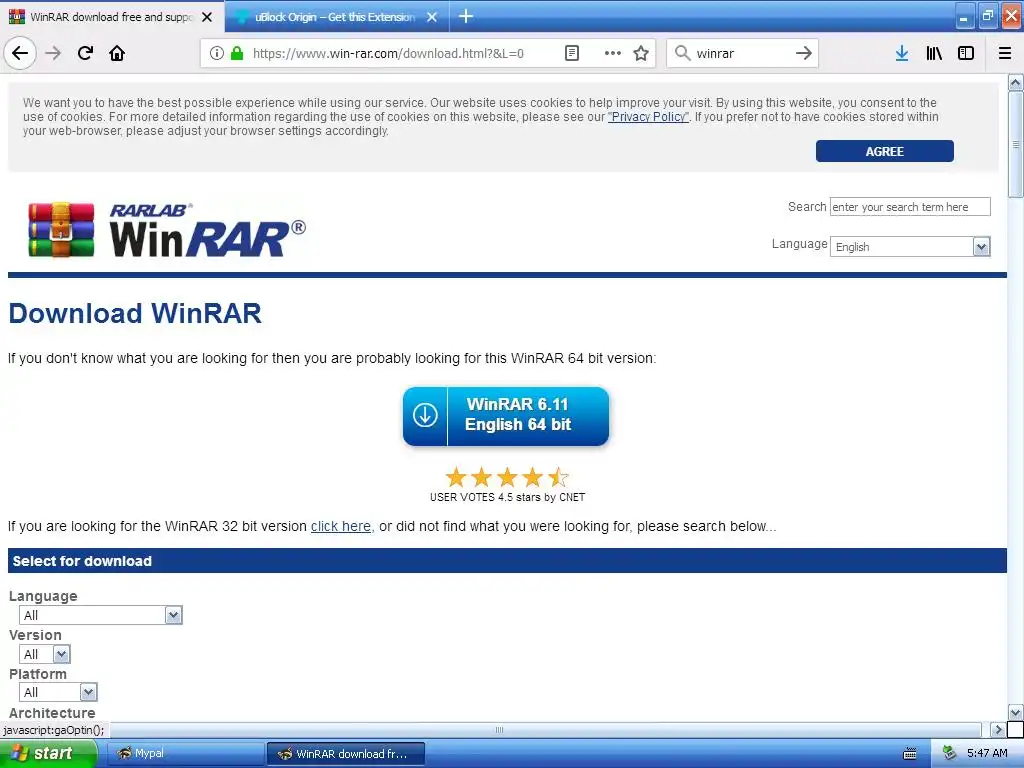Click the horizontal scroll right arrow
The height and width of the screenshot is (768, 1024).
pos(997,729)
